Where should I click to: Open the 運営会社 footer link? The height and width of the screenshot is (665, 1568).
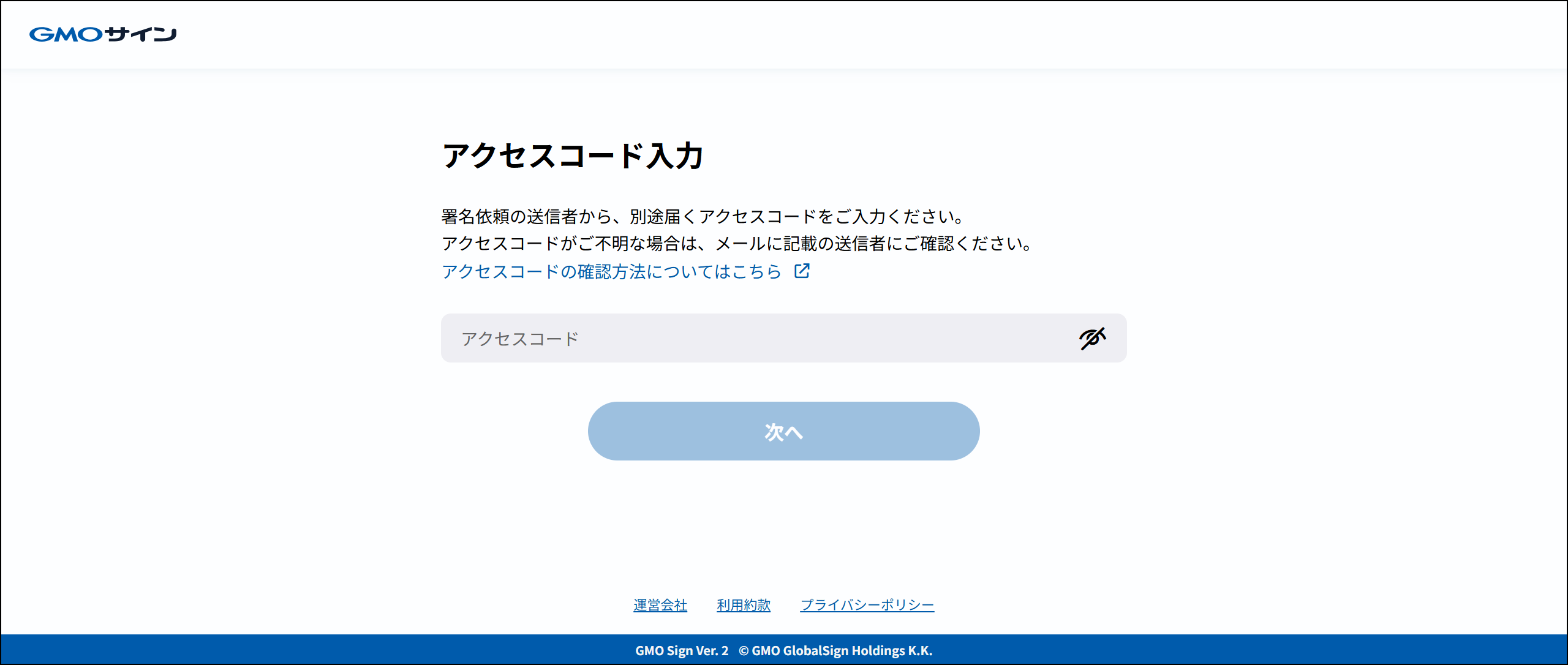[660, 605]
